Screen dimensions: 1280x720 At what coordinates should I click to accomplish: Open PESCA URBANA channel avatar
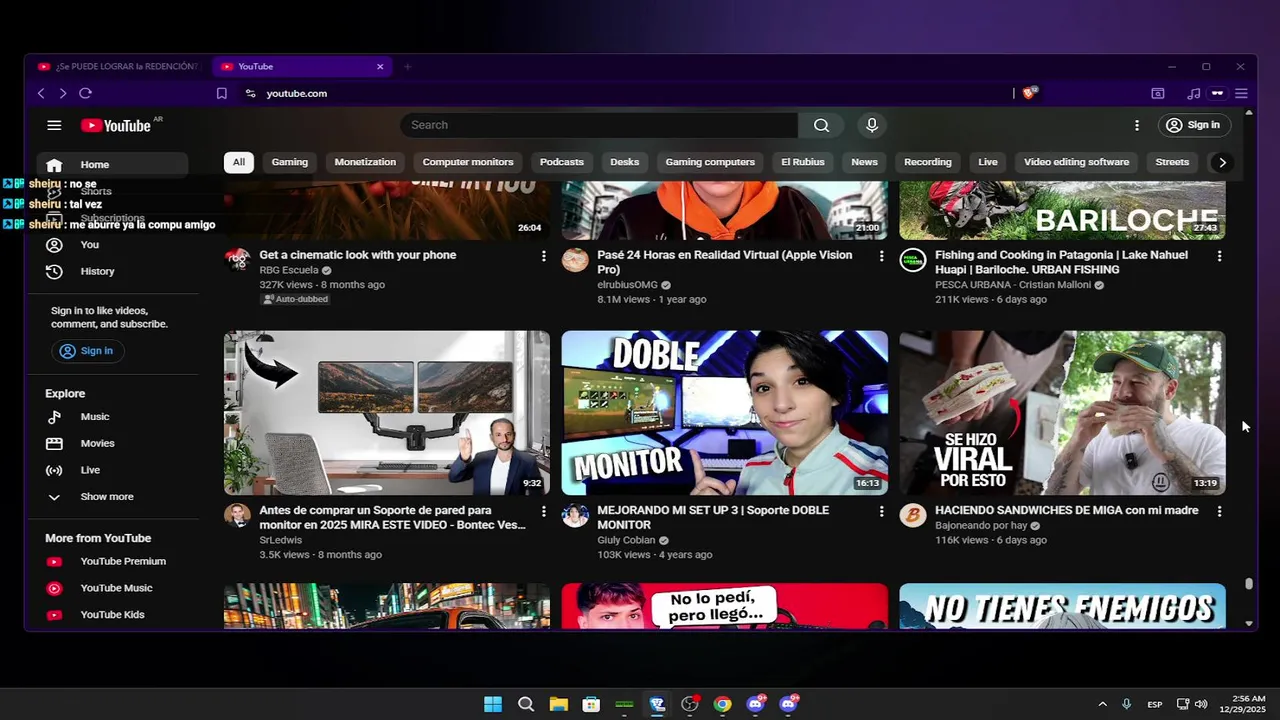click(913, 260)
